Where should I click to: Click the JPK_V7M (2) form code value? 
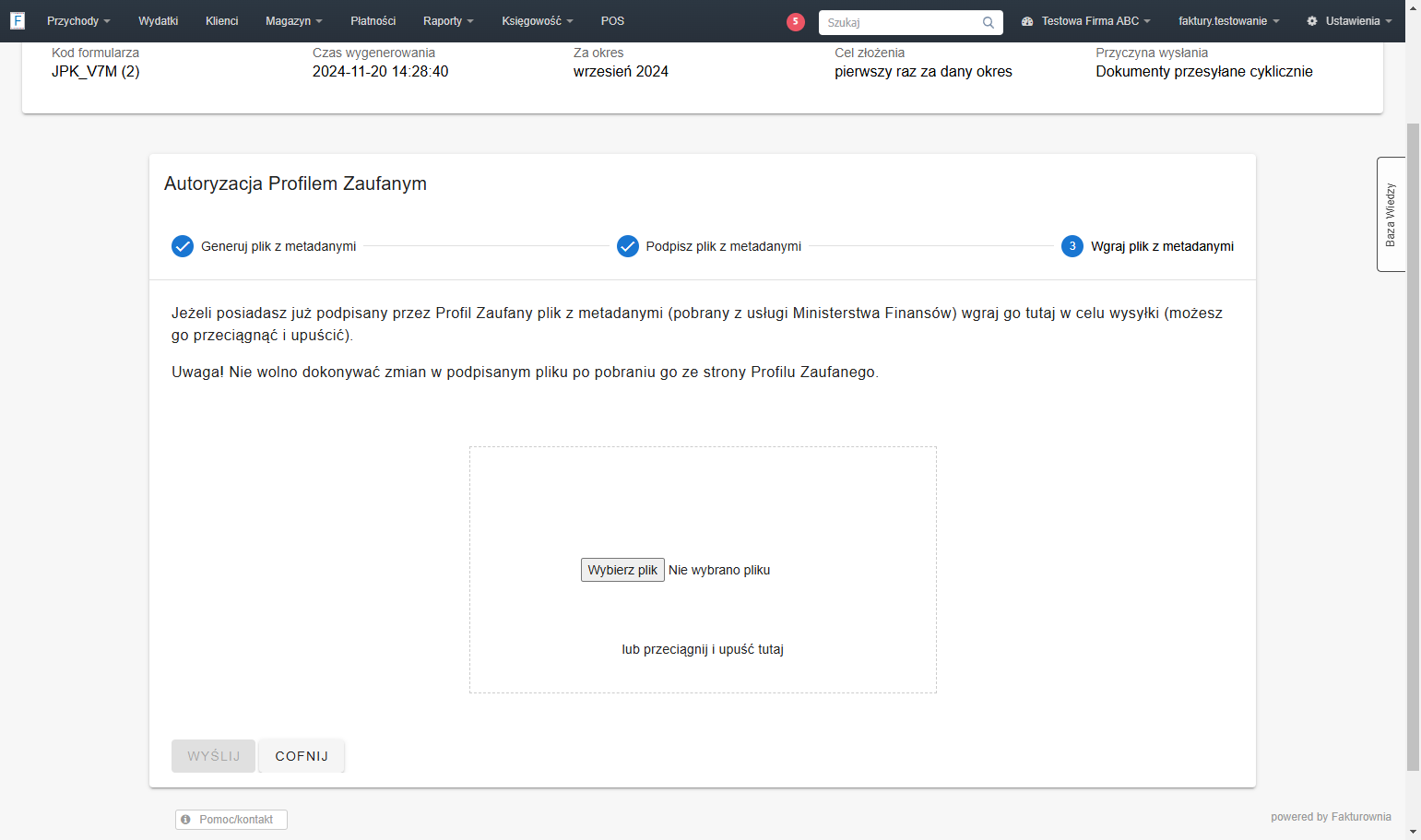[96, 71]
